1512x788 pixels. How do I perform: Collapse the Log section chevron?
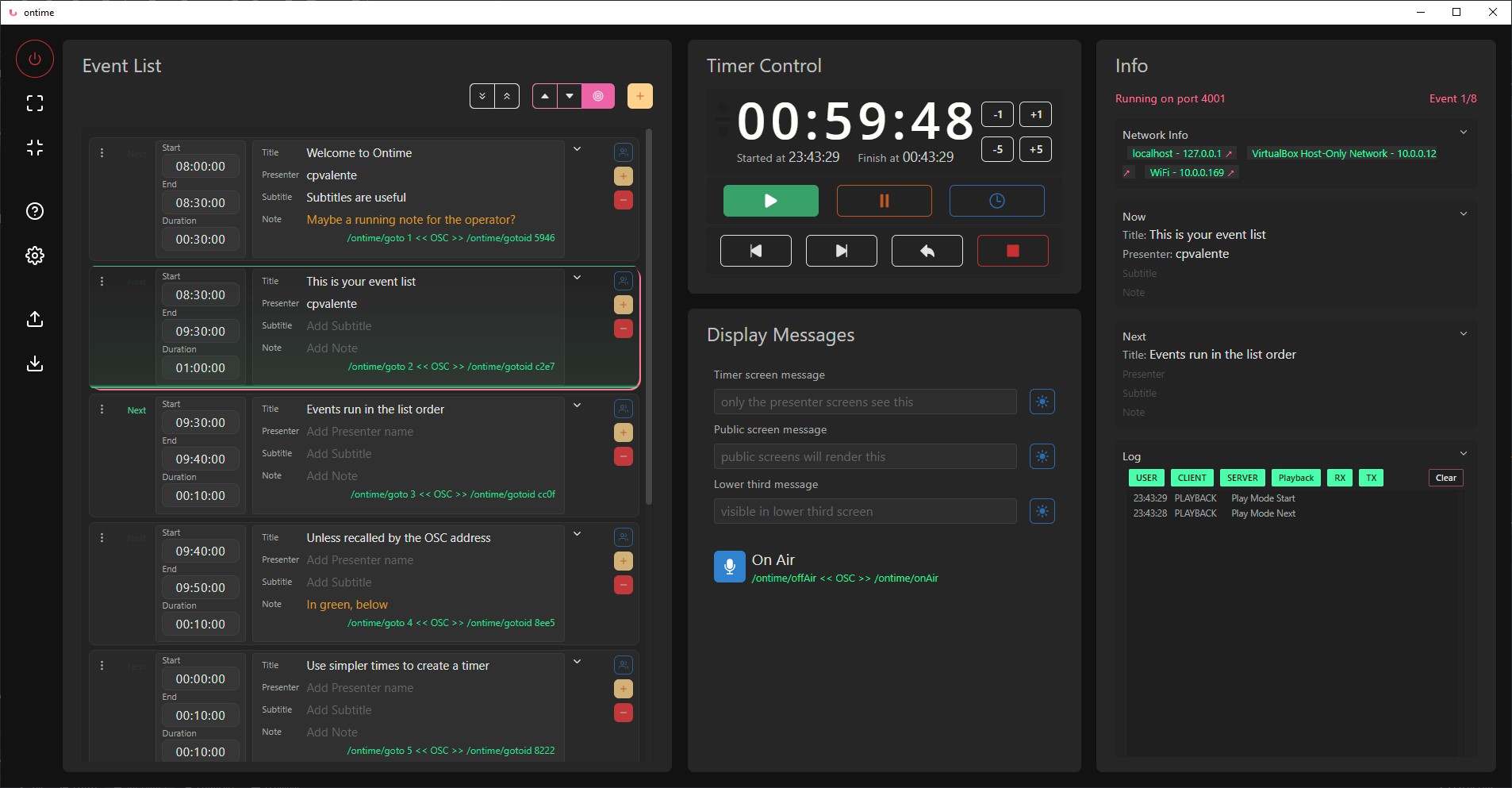(1464, 454)
